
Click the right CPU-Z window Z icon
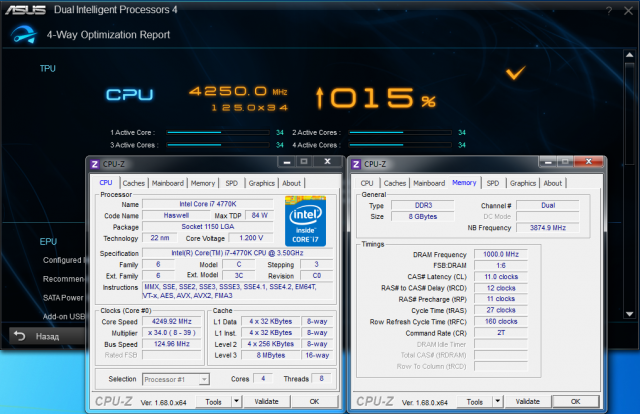click(x=356, y=164)
